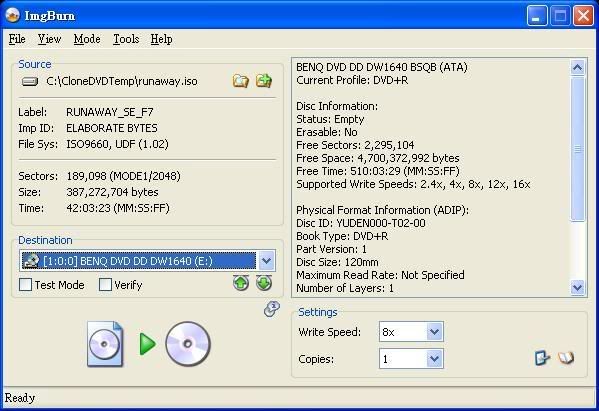
Task: Select the BENQ DVD DD DW1640 (E:) entry
Action: click(139, 261)
